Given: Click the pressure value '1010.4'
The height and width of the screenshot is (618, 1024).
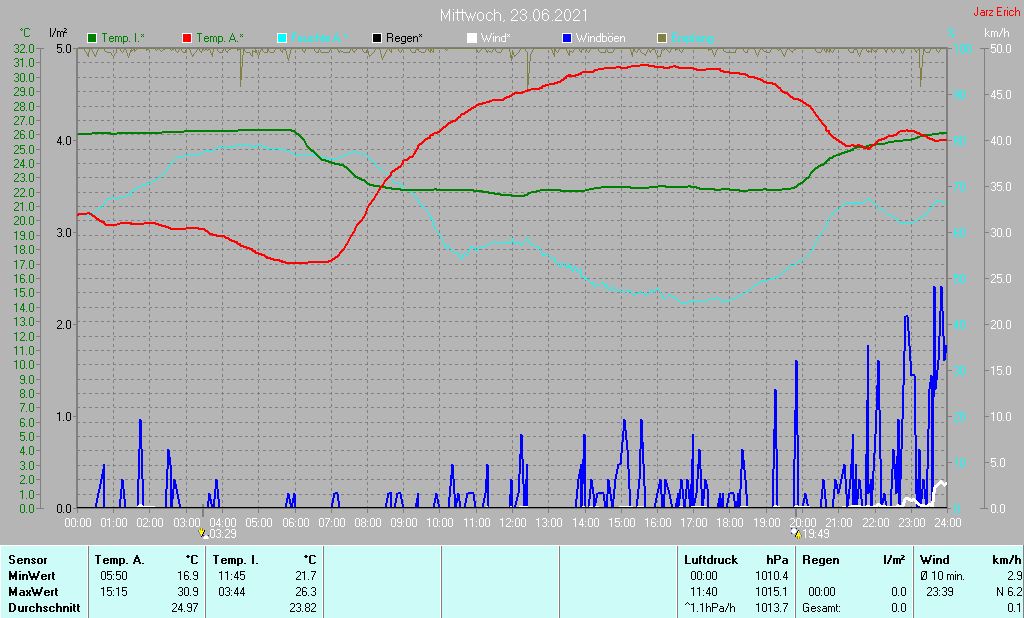Looking at the screenshot, I should coord(771,576).
